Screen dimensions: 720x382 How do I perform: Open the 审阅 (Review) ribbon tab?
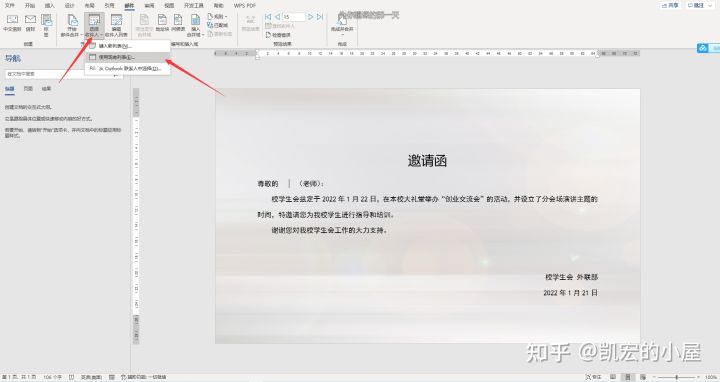pyautogui.click(x=150, y=6)
